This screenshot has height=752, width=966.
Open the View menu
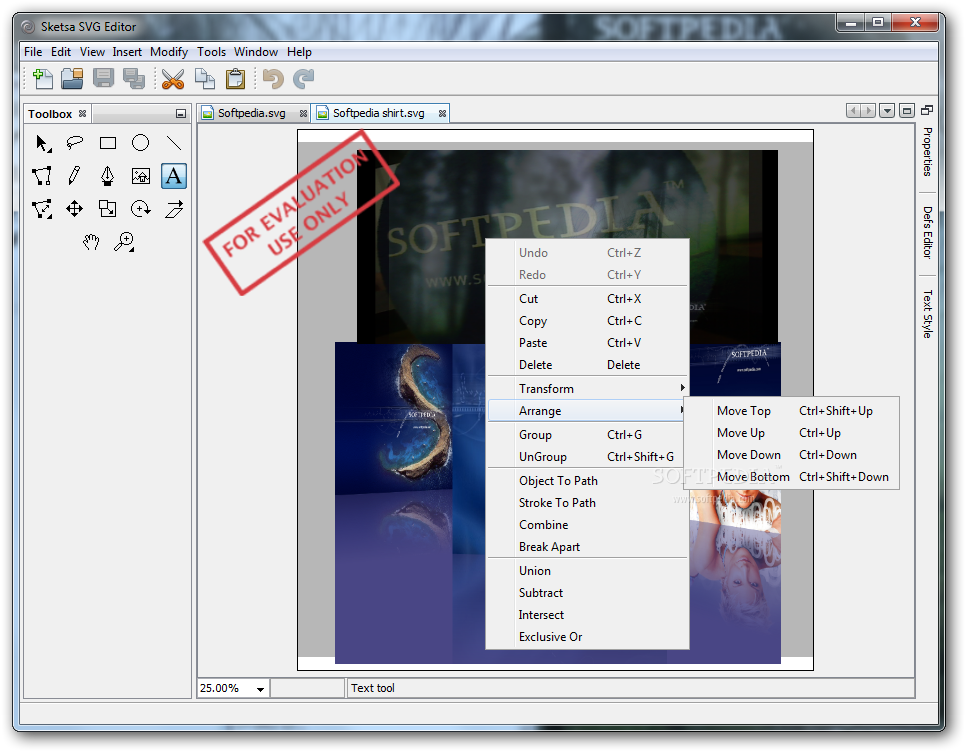(x=92, y=52)
